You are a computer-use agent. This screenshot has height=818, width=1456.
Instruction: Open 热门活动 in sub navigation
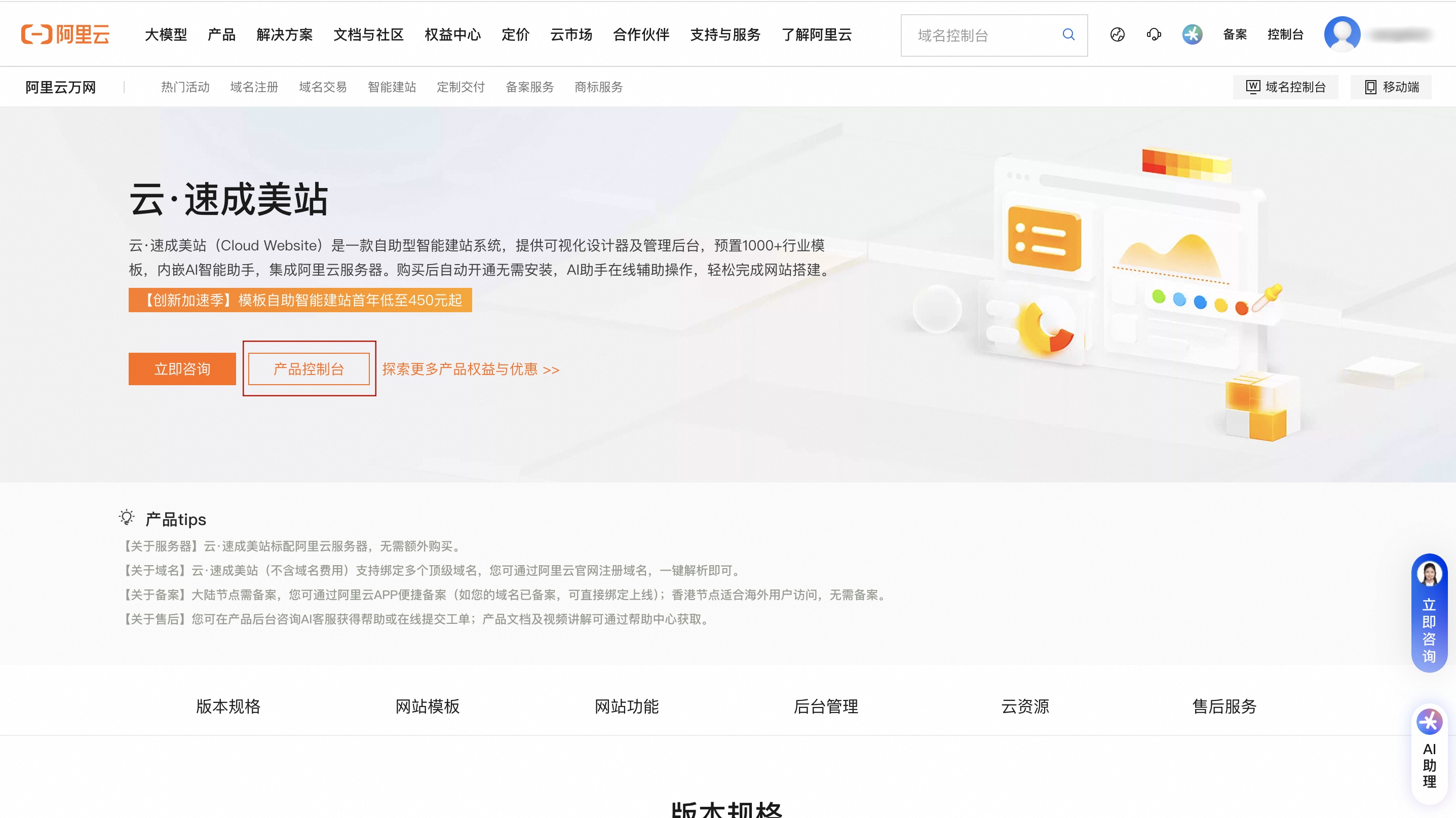pos(185,87)
